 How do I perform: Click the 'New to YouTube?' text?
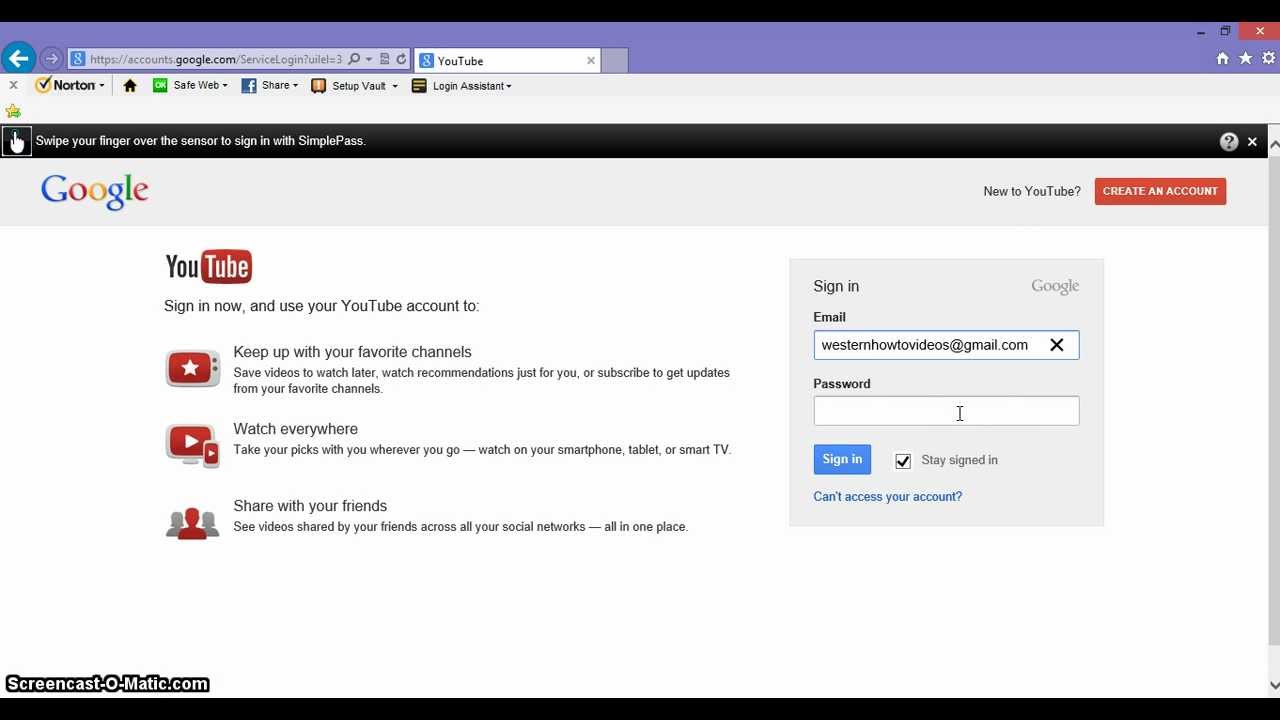pyautogui.click(x=1032, y=191)
